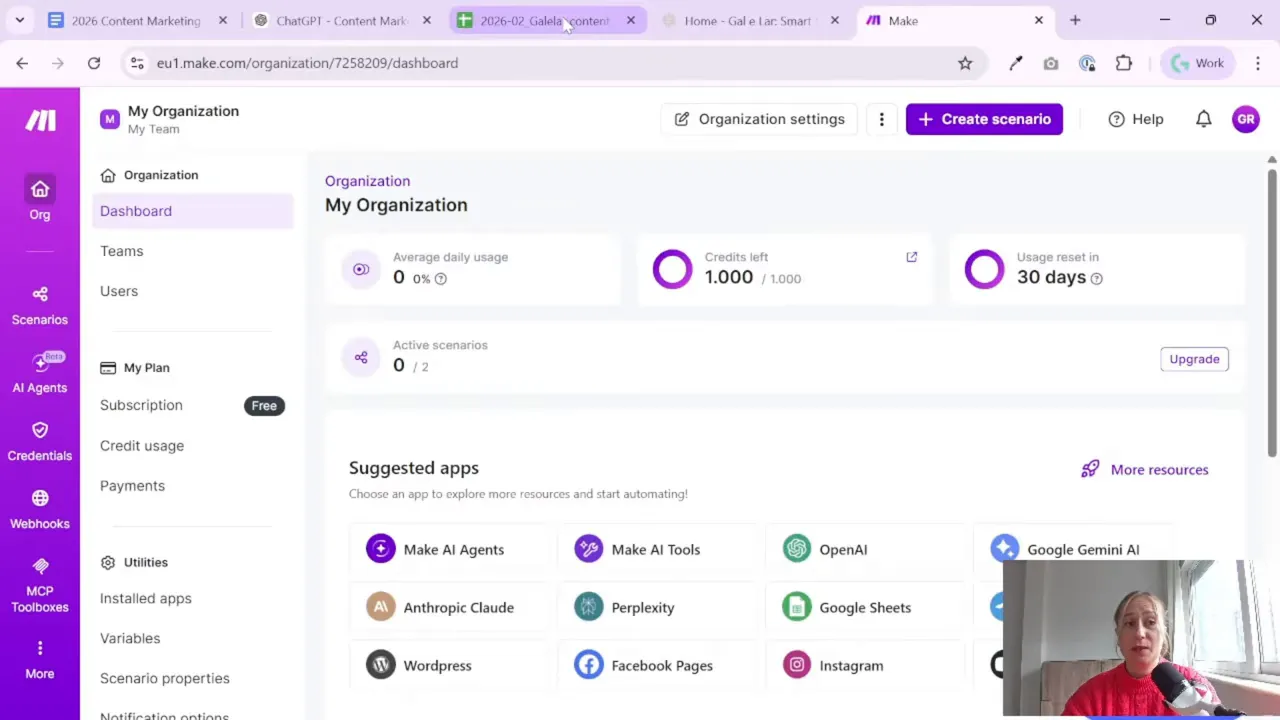Select Dashboard in the organization menu
This screenshot has height=720, width=1280.
coord(193,211)
